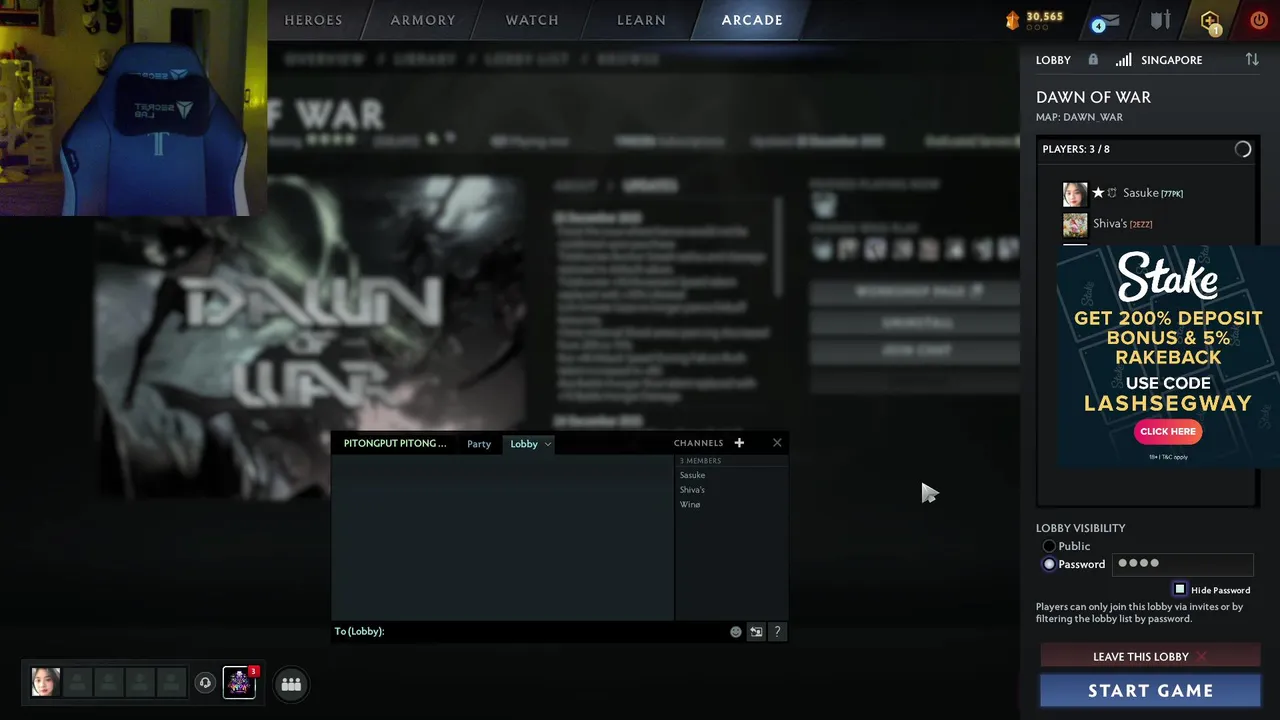Click the lobby password input field
The height and width of the screenshot is (720, 1280).
tap(1182, 564)
